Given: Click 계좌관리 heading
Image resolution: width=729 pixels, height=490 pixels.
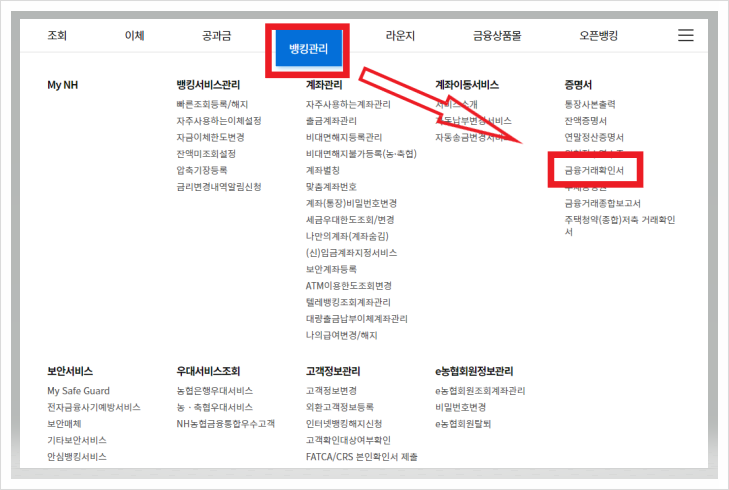Looking at the screenshot, I should point(324,85).
